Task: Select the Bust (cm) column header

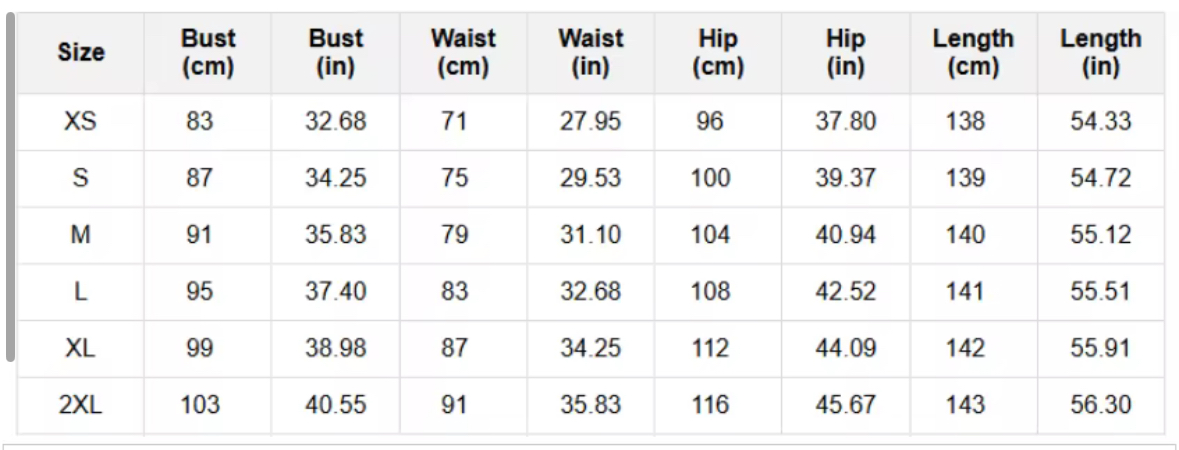Action: tap(208, 53)
